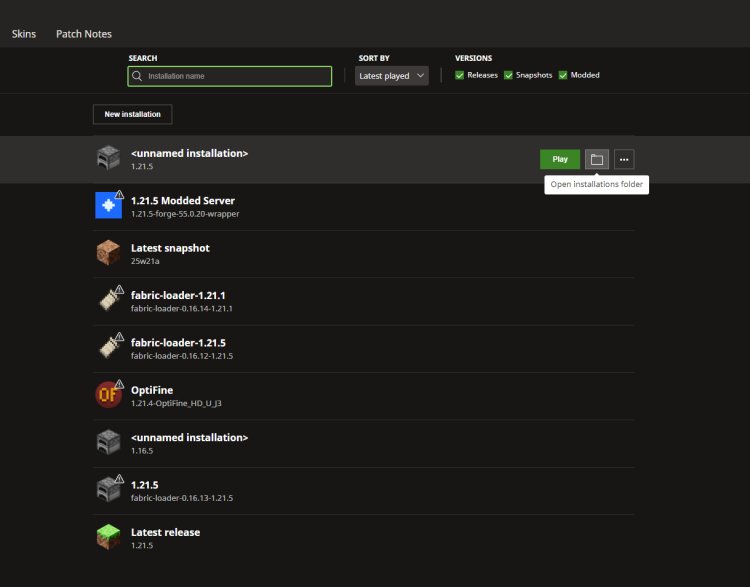This screenshot has height=587, width=750.
Task: Toggle the Snapshots checkbox
Action: [508, 75]
